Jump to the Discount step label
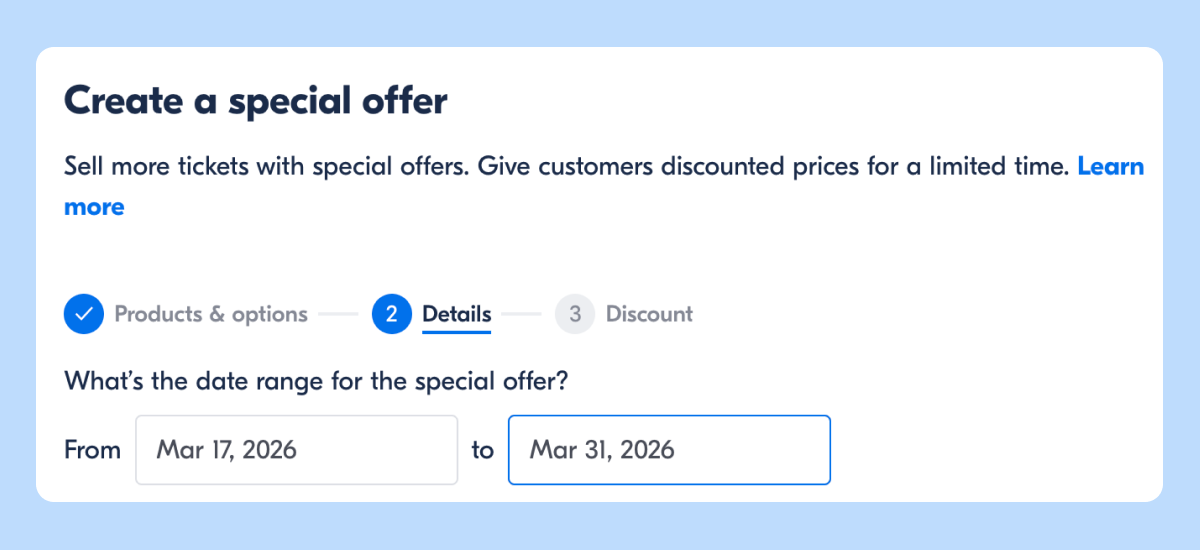Image resolution: width=1200 pixels, height=550 pixels. (x=649, y=314)
